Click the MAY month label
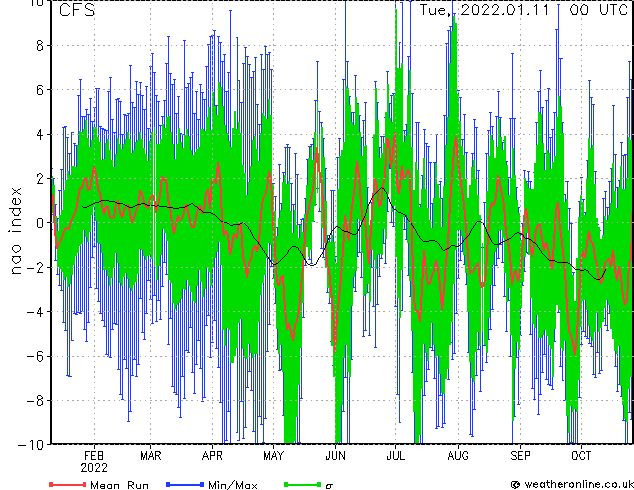The width and height of the screenshot is (634, 490). click(273, 456)
